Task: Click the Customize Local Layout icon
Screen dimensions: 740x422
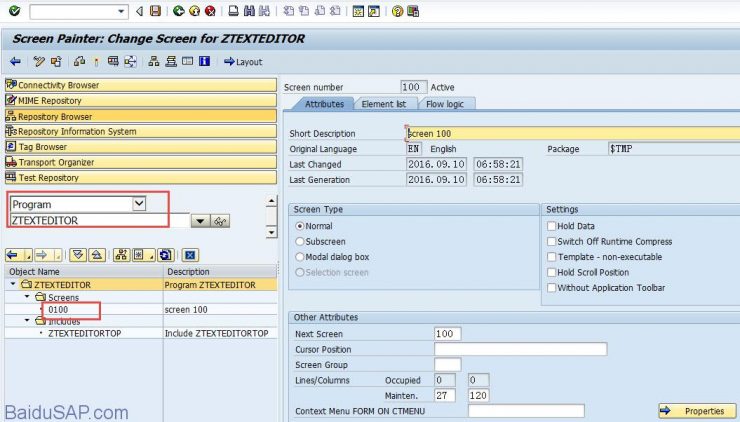Action: 413,10
